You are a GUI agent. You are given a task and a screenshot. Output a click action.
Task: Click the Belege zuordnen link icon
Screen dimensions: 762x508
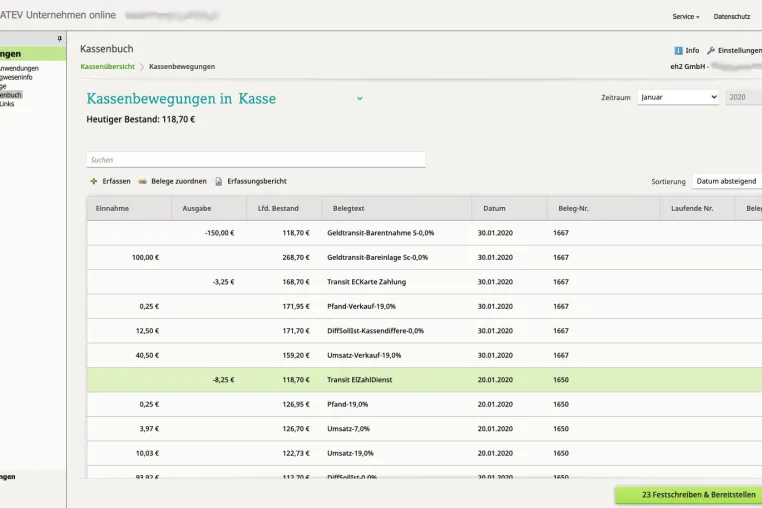pyautogui.click(x=142, y=181)
